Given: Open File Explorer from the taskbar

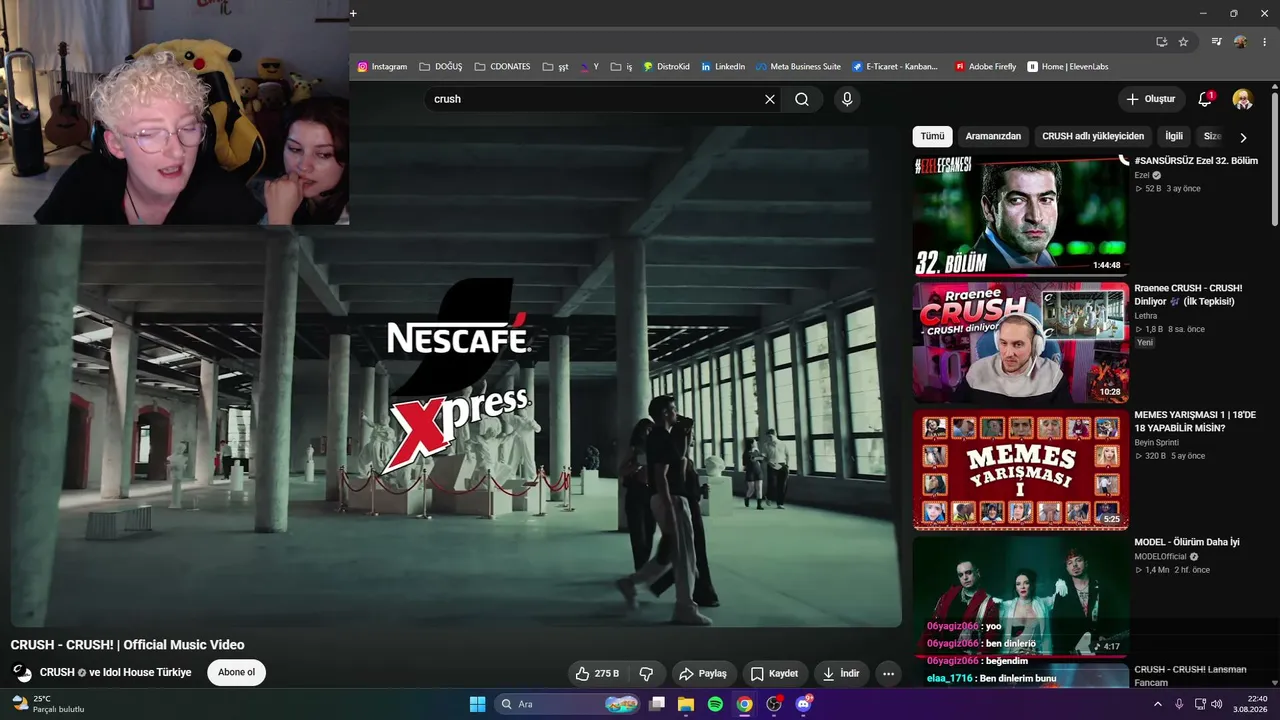Looking at the screenshot, I should (686, 704).
